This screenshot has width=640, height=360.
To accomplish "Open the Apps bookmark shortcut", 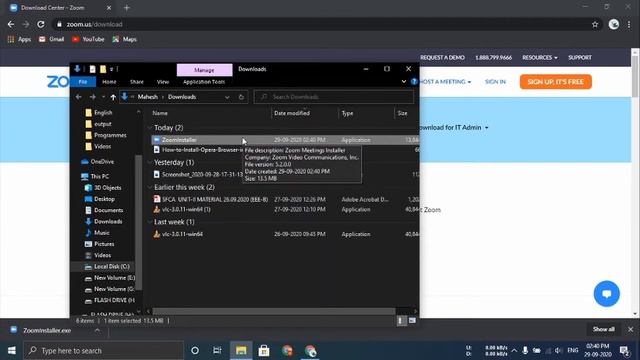I will [x=19, y=39].
